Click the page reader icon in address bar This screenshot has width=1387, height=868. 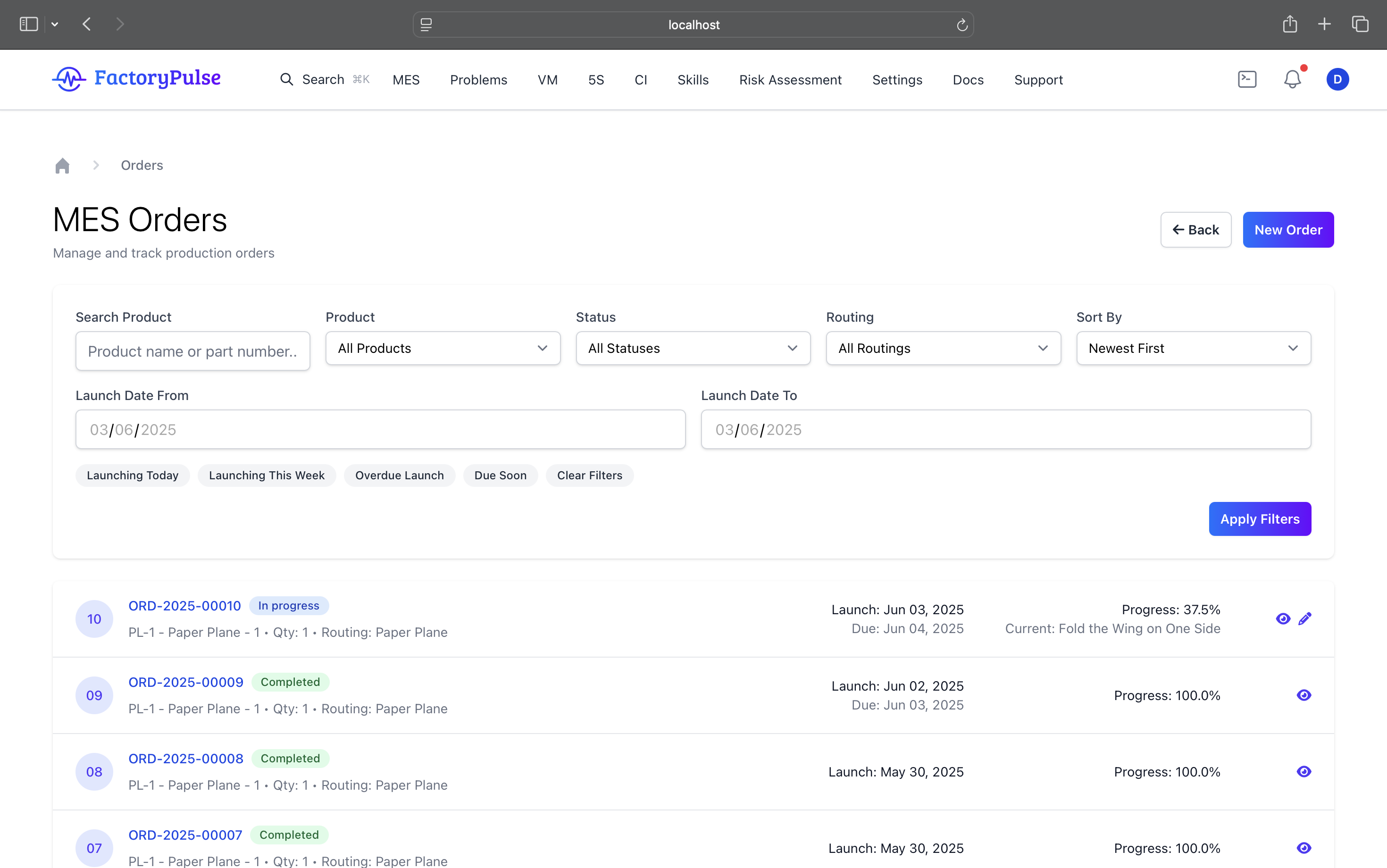click(426, 25)
